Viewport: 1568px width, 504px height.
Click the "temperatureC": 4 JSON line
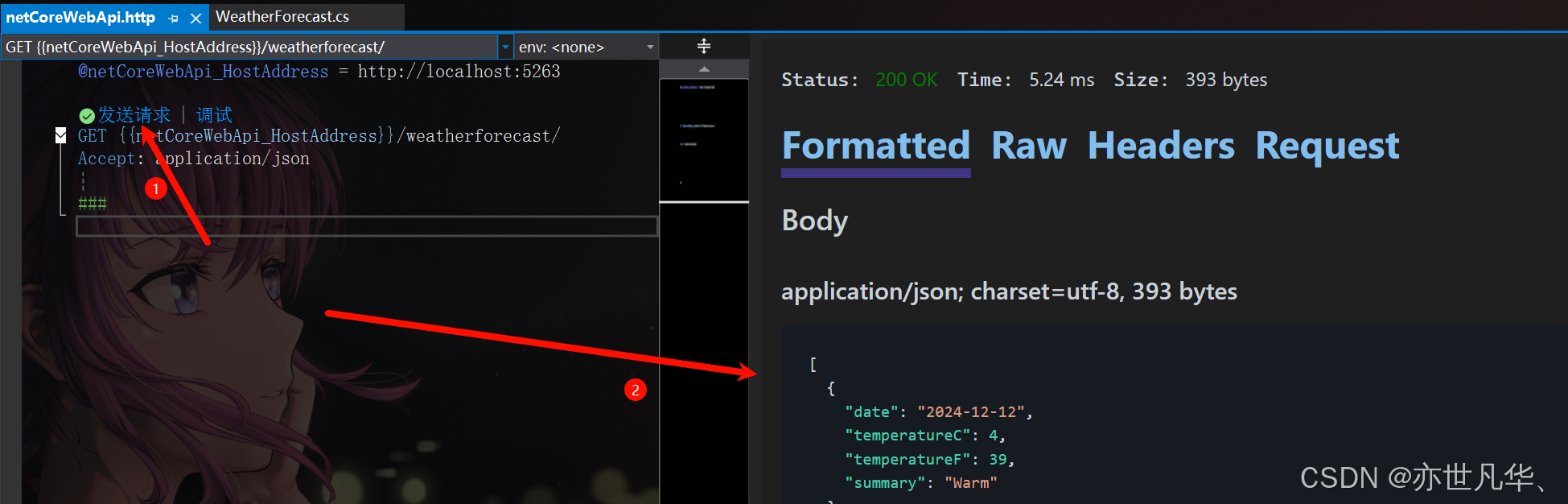(925, 436)
